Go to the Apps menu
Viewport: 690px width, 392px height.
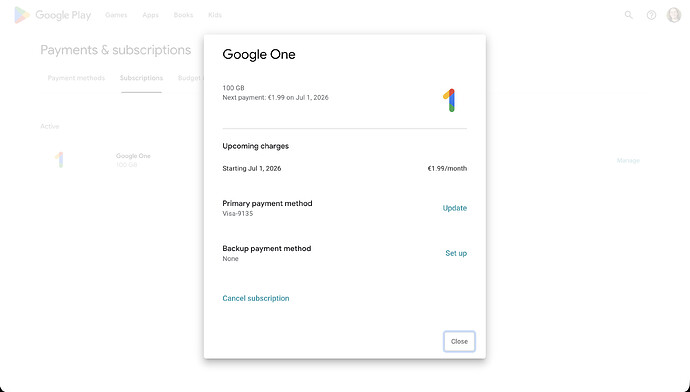tap(150, 15)
